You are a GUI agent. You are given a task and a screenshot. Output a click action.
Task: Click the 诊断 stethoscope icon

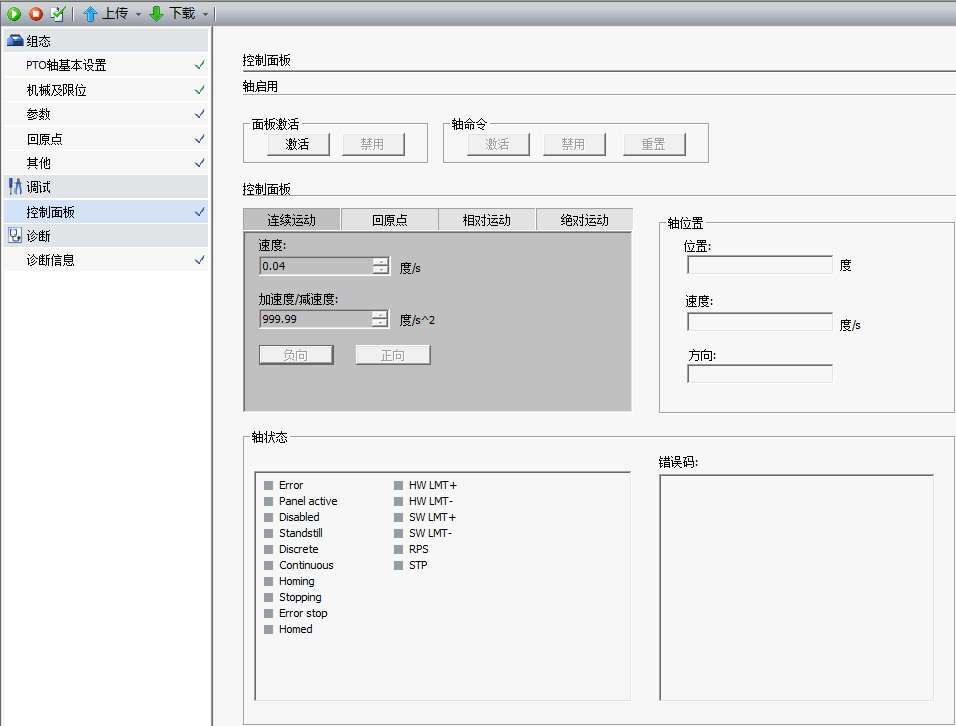click(x=15, y=236)
